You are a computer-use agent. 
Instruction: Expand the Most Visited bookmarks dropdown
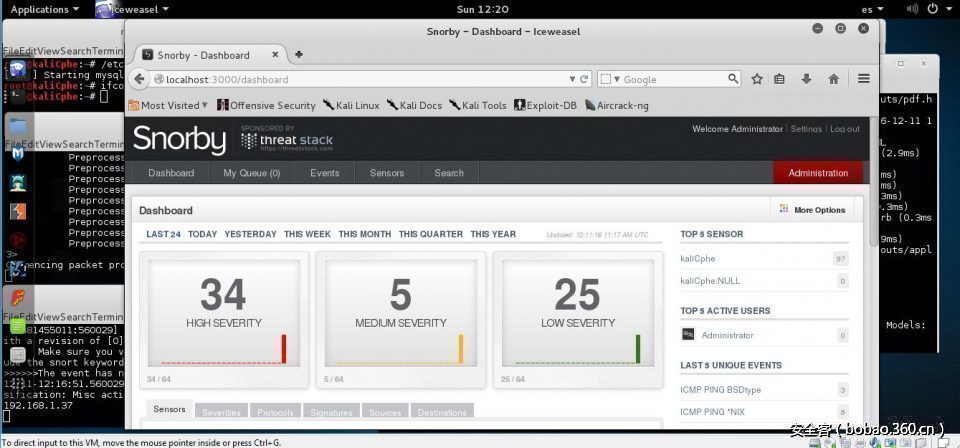168,105
